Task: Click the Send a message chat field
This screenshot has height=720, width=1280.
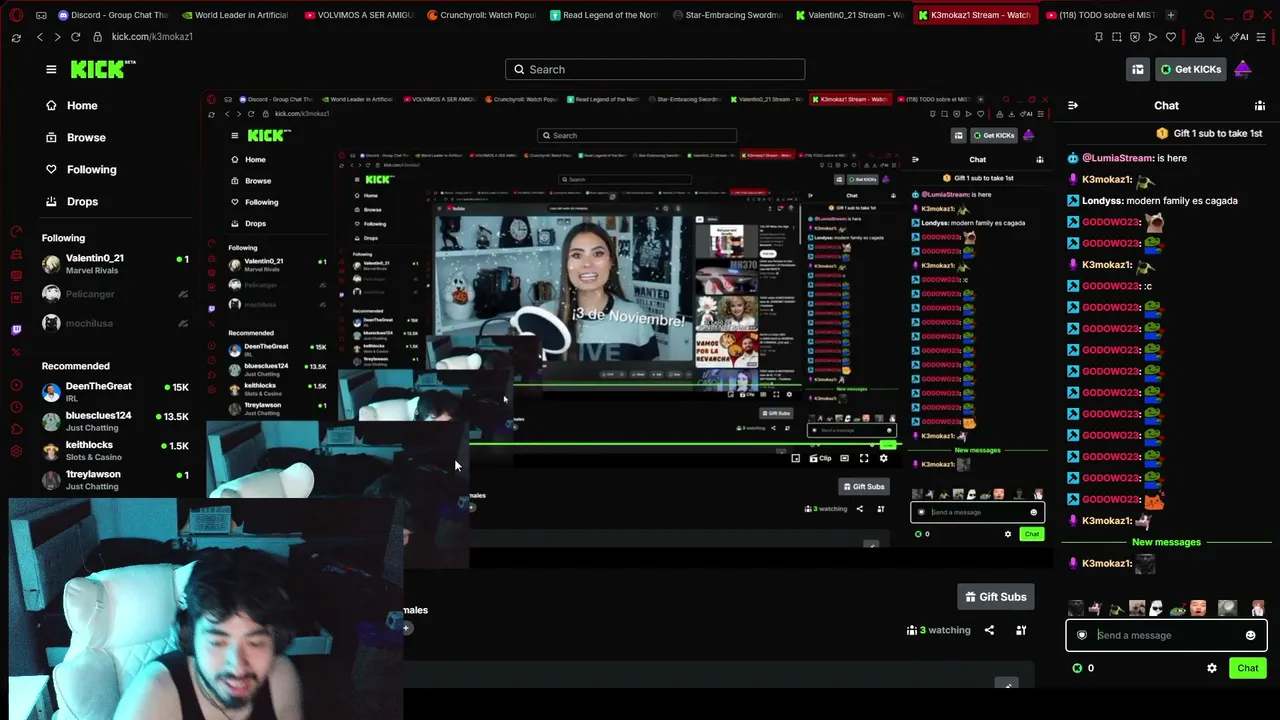Action: 1166,635
